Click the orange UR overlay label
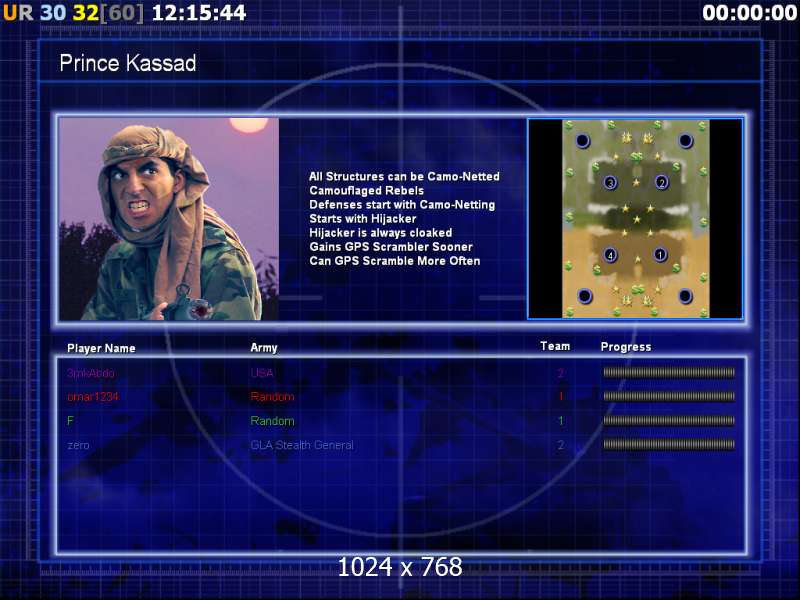Image resolution: width=800 pixels, height=600 pixels. pos(18,13)
